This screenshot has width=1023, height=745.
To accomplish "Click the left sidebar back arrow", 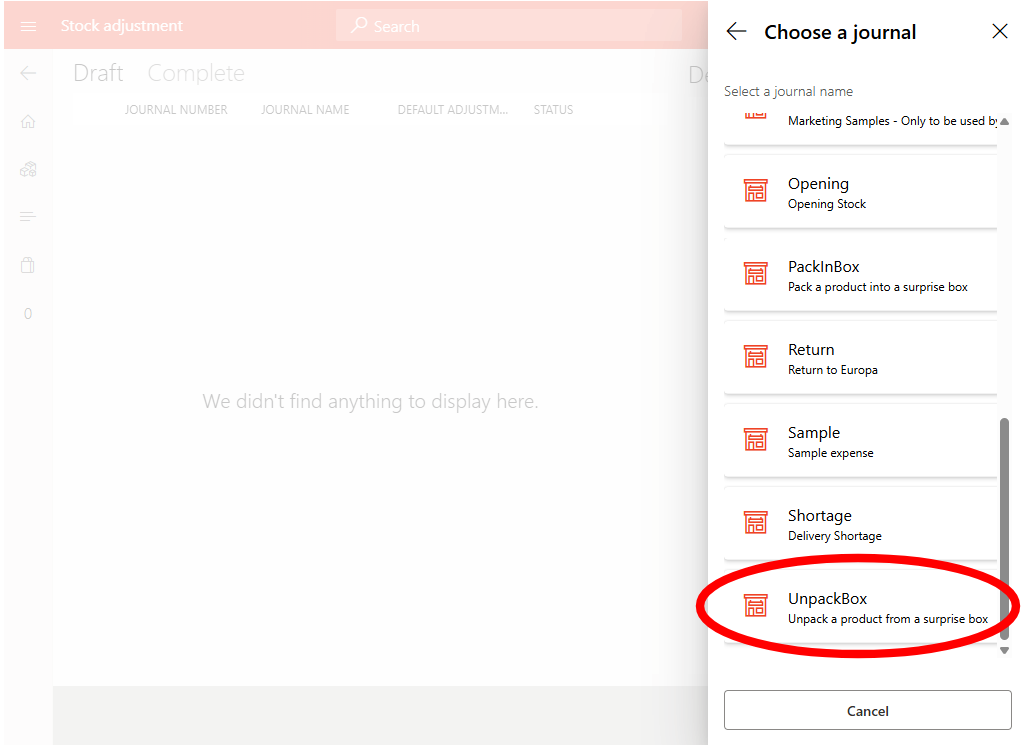I will point(28,73).
